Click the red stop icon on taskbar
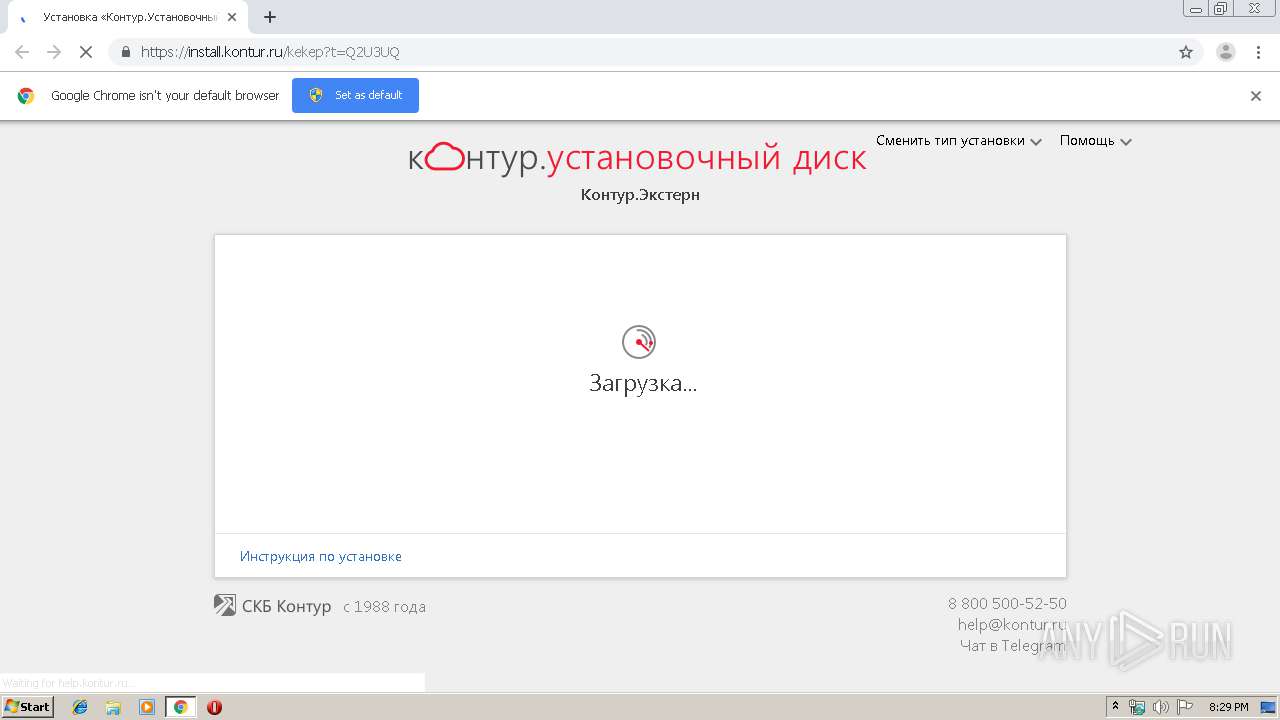Screen dimensions: 1280x720 pos(214,707)
